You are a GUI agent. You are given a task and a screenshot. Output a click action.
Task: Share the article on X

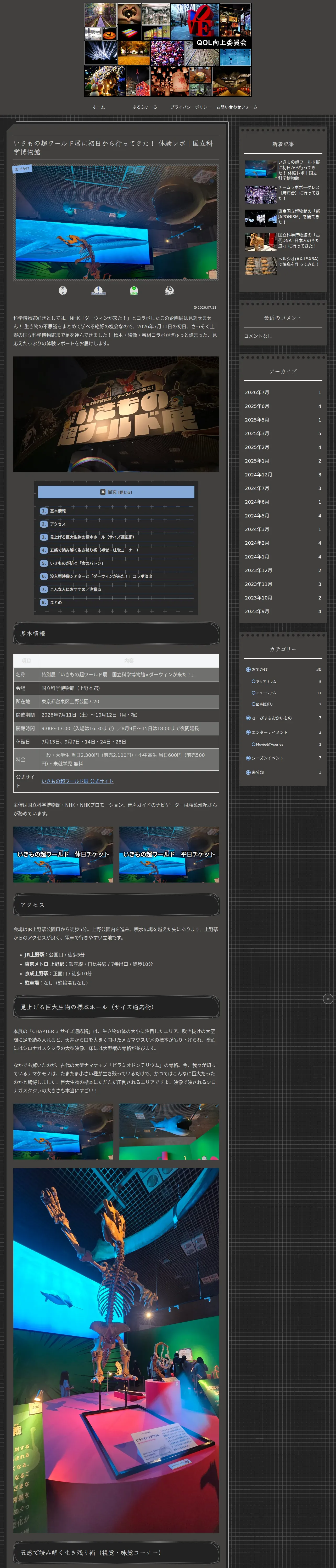(62, 290)
